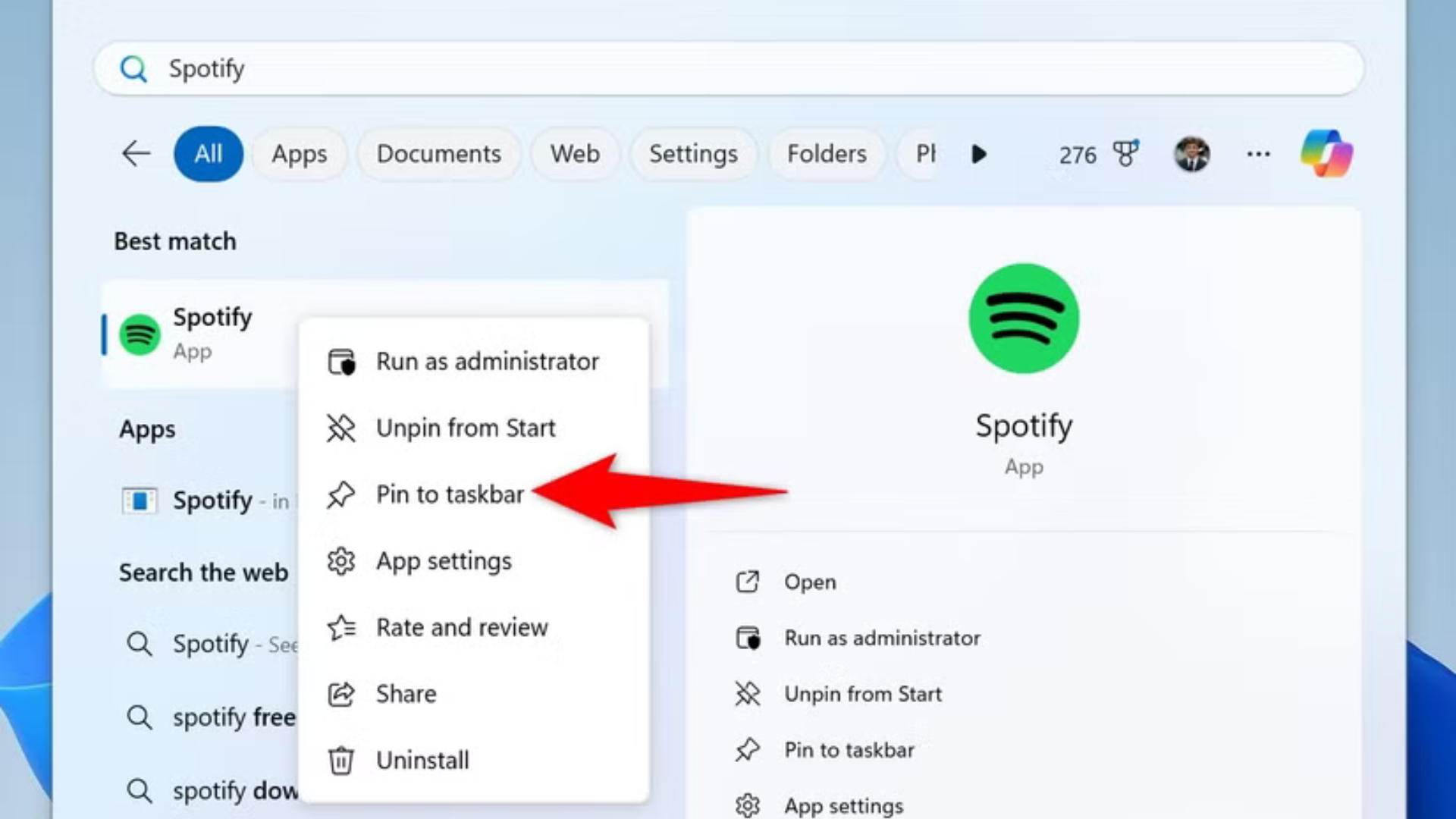This screenshot has height=819, width=1456.
Task: Click the Spotify green icon in Best match
Action: click(140, 334)
